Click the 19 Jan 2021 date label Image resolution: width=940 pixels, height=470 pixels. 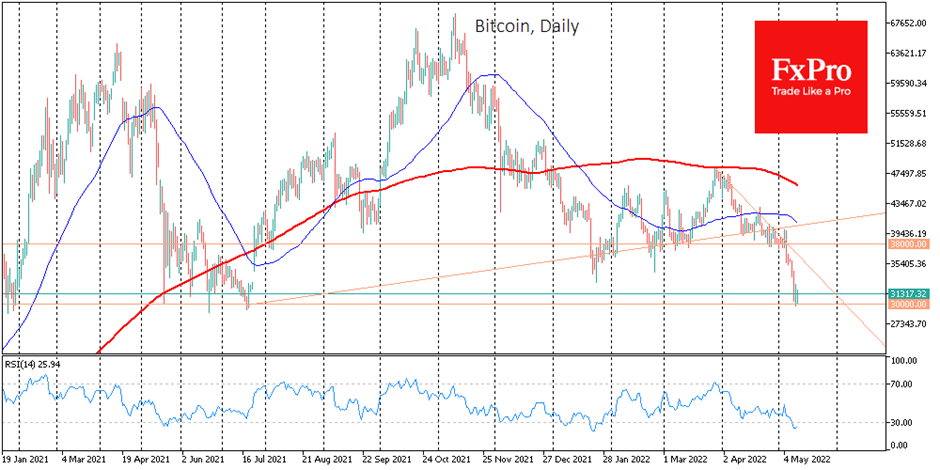click(x=28, y=455)
